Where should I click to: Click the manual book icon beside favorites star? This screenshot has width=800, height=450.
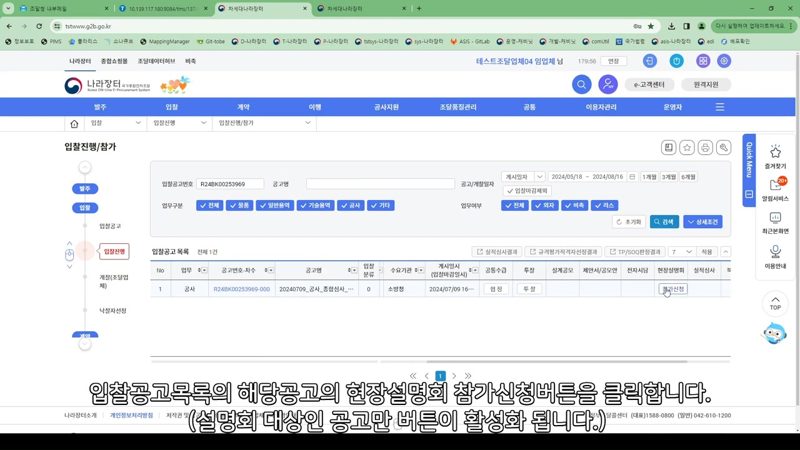tap(668, 147)
